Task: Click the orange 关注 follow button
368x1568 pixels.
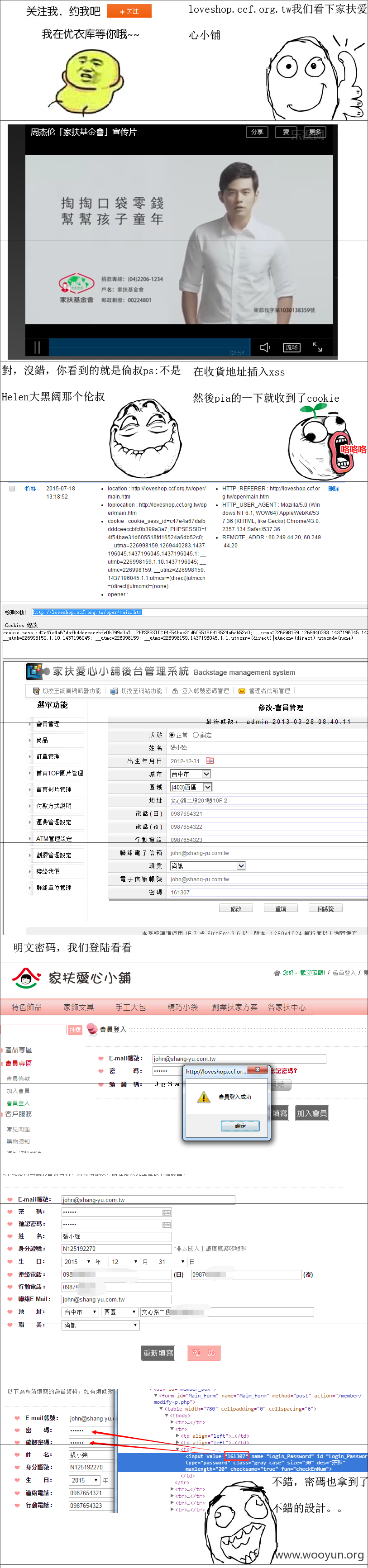Action: point(129,11)
